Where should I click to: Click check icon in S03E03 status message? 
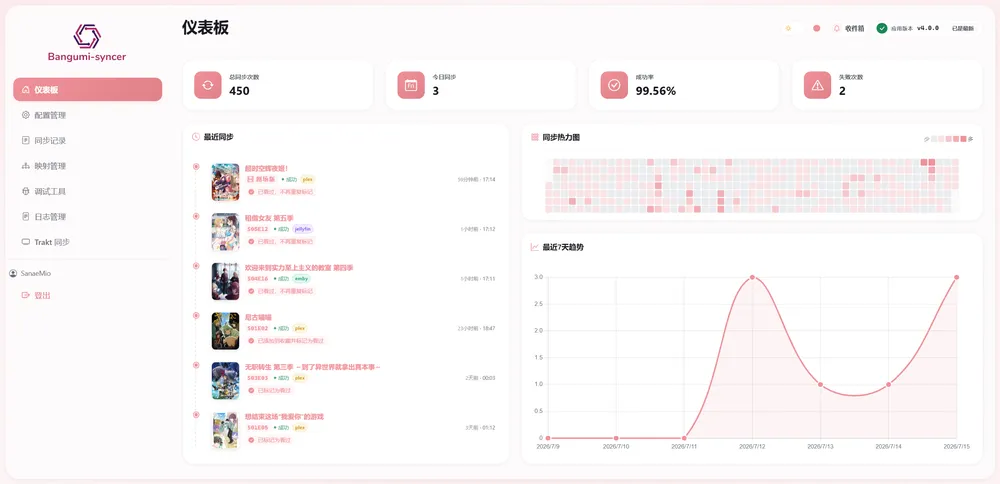click(x=251, y=390)
